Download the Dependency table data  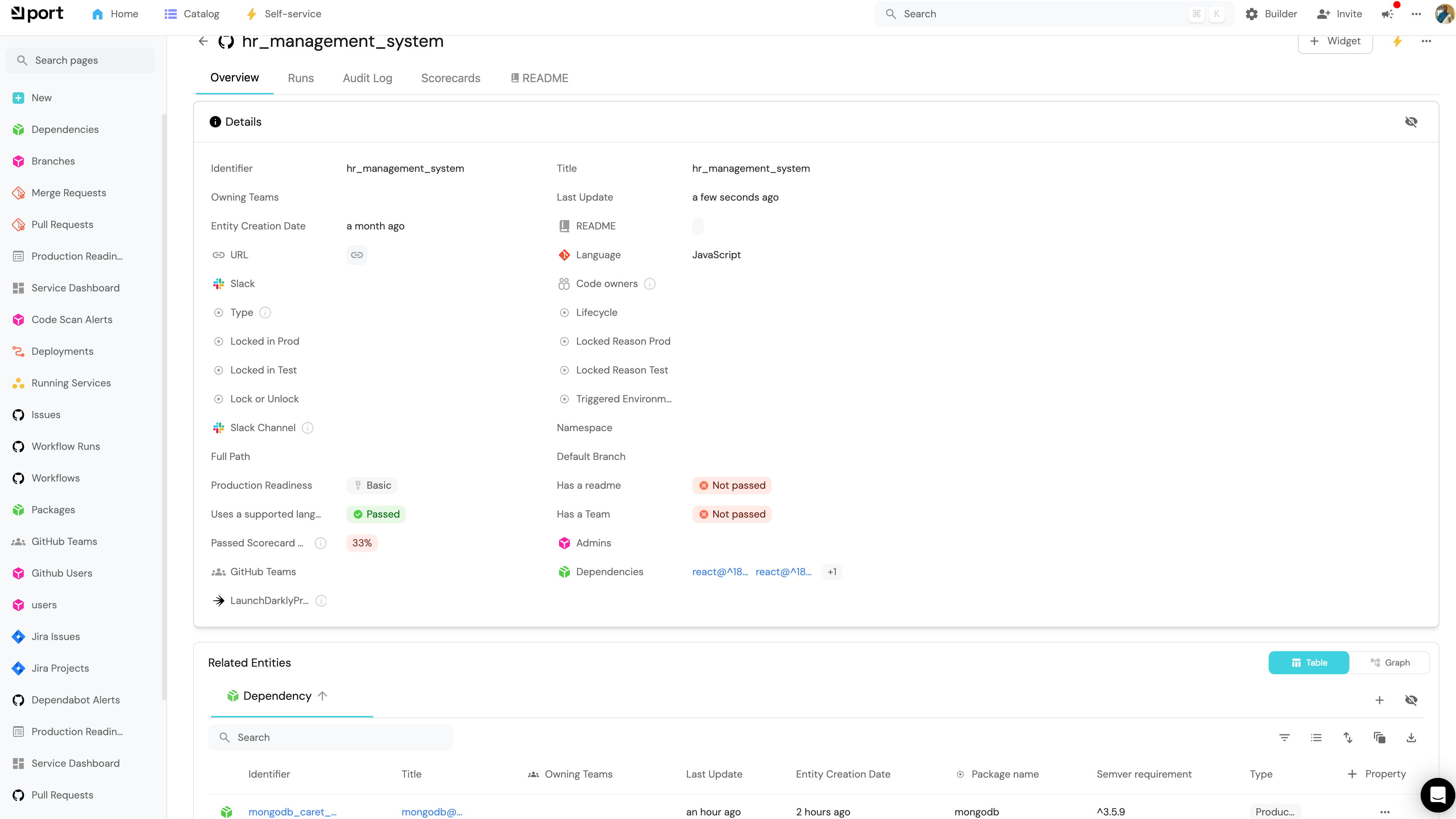[x=1411, y=738]
